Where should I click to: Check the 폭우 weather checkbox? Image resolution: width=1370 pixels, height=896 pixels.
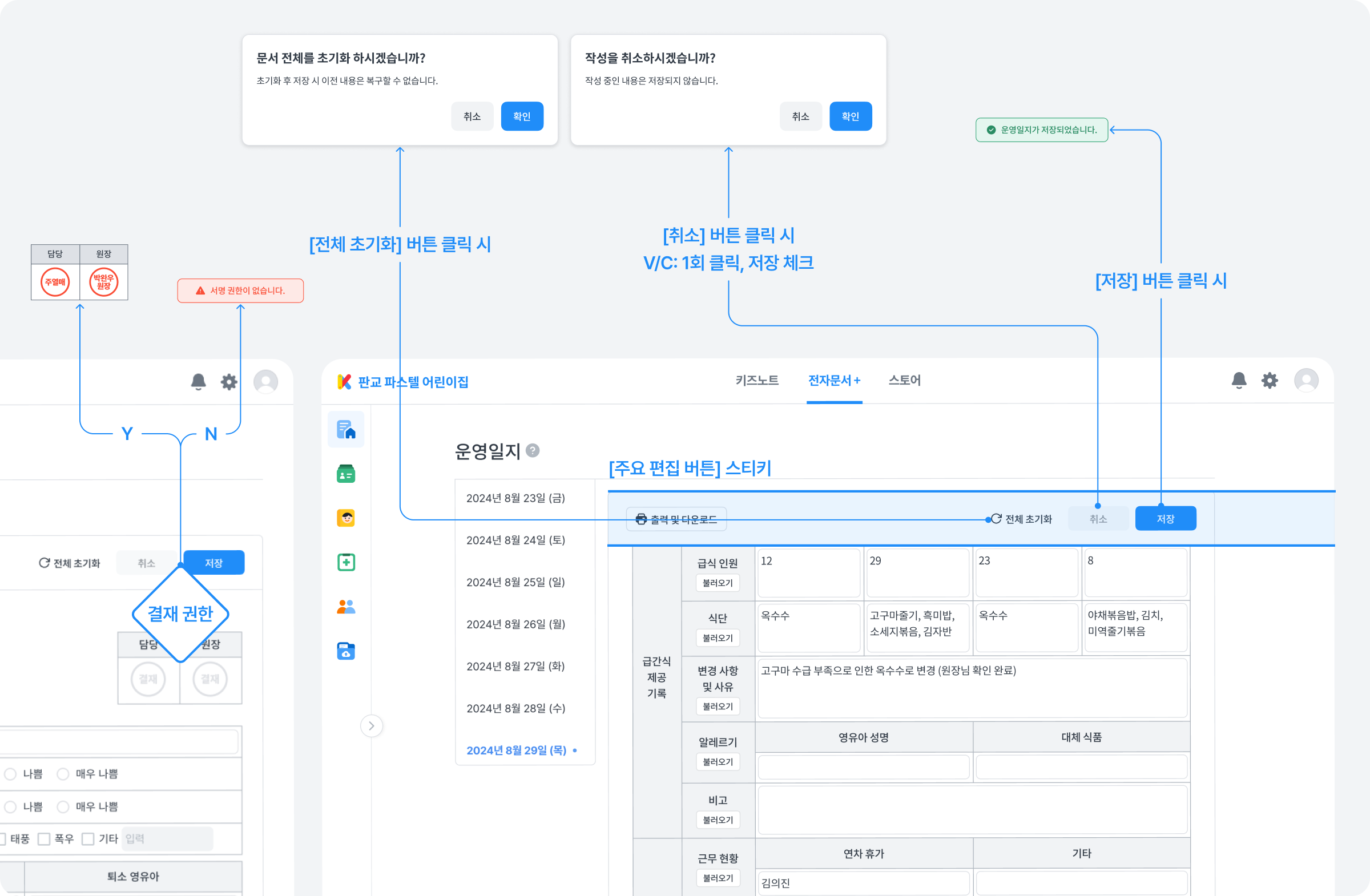45,839
